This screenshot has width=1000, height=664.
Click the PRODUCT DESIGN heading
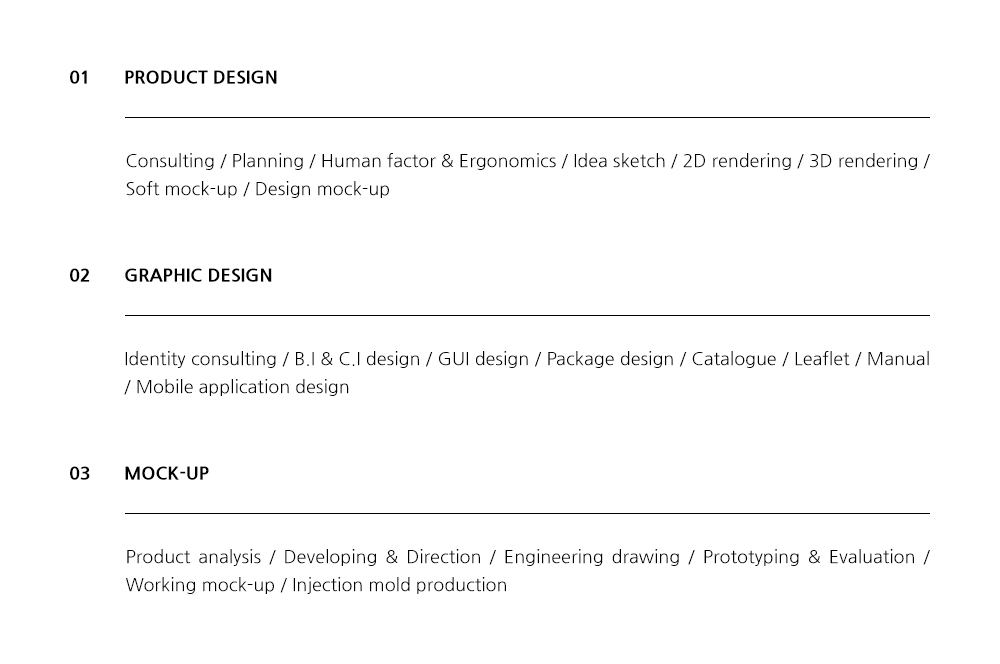tap(201, 78)
